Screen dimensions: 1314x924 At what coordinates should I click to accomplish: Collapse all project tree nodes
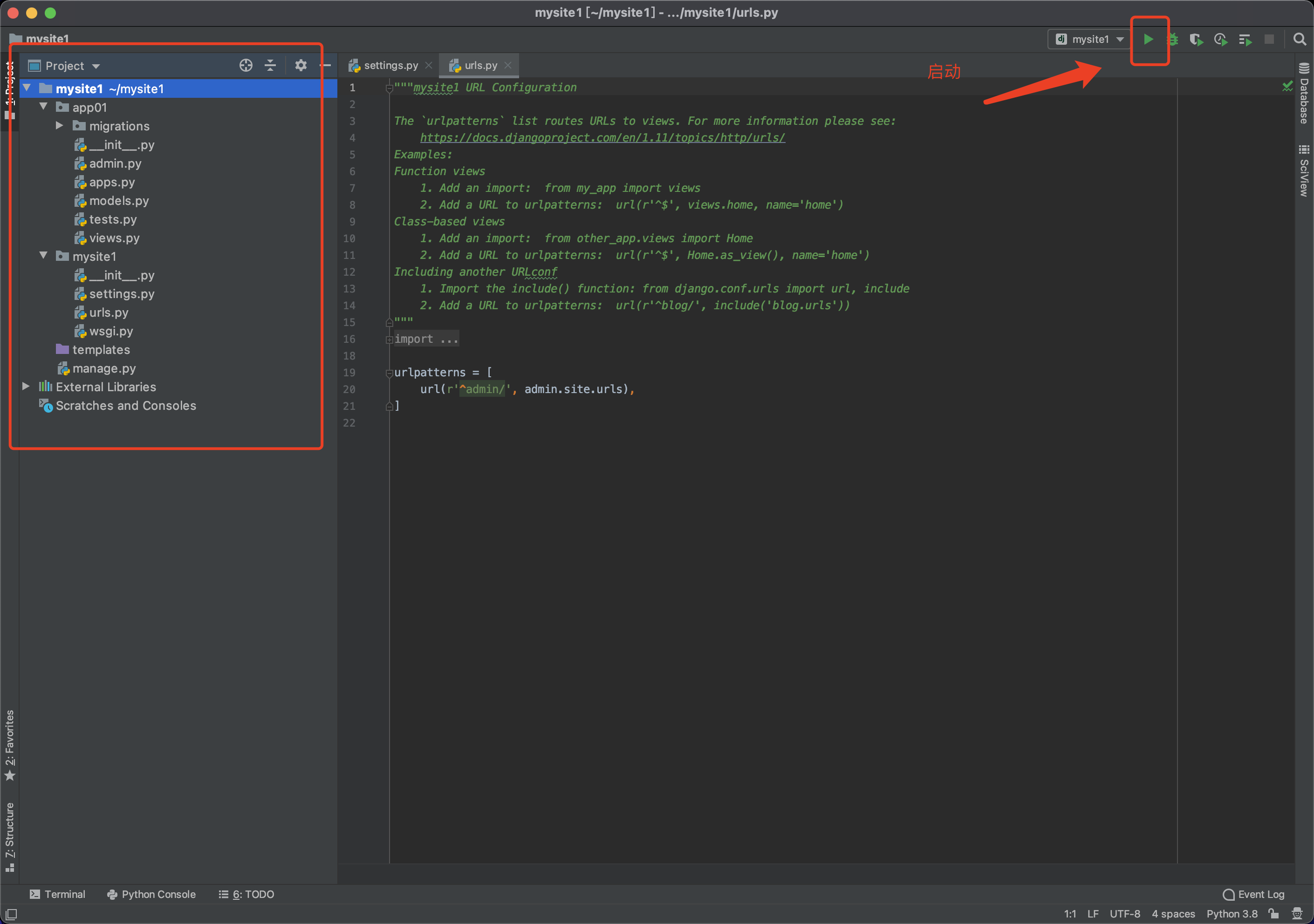[270, 66]
